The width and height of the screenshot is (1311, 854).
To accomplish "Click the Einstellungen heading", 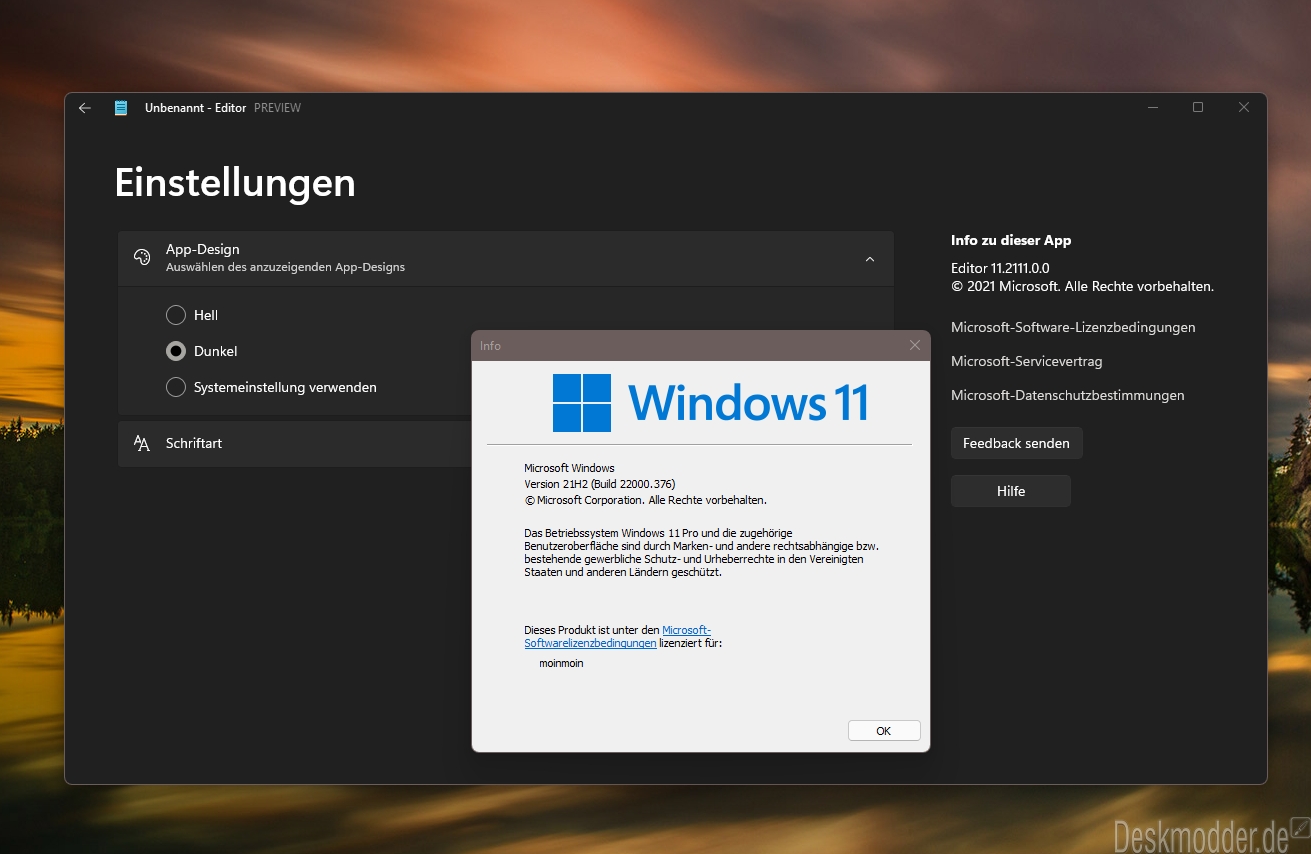I will 235,183.
